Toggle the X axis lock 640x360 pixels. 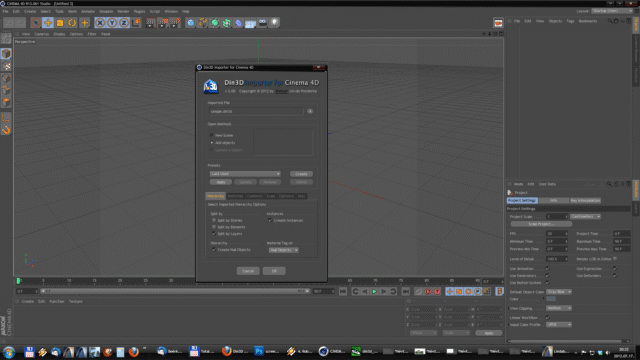click(100, 23)
